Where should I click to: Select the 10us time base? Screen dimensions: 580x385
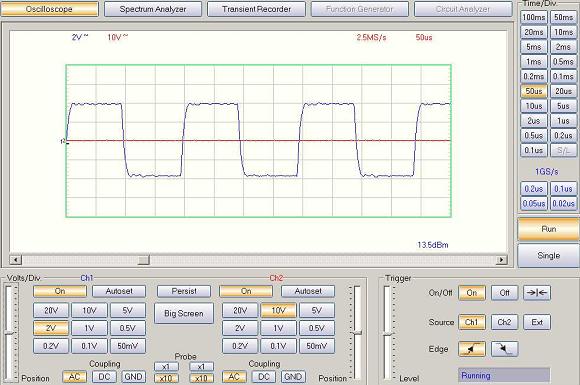(x=534, y=106)
